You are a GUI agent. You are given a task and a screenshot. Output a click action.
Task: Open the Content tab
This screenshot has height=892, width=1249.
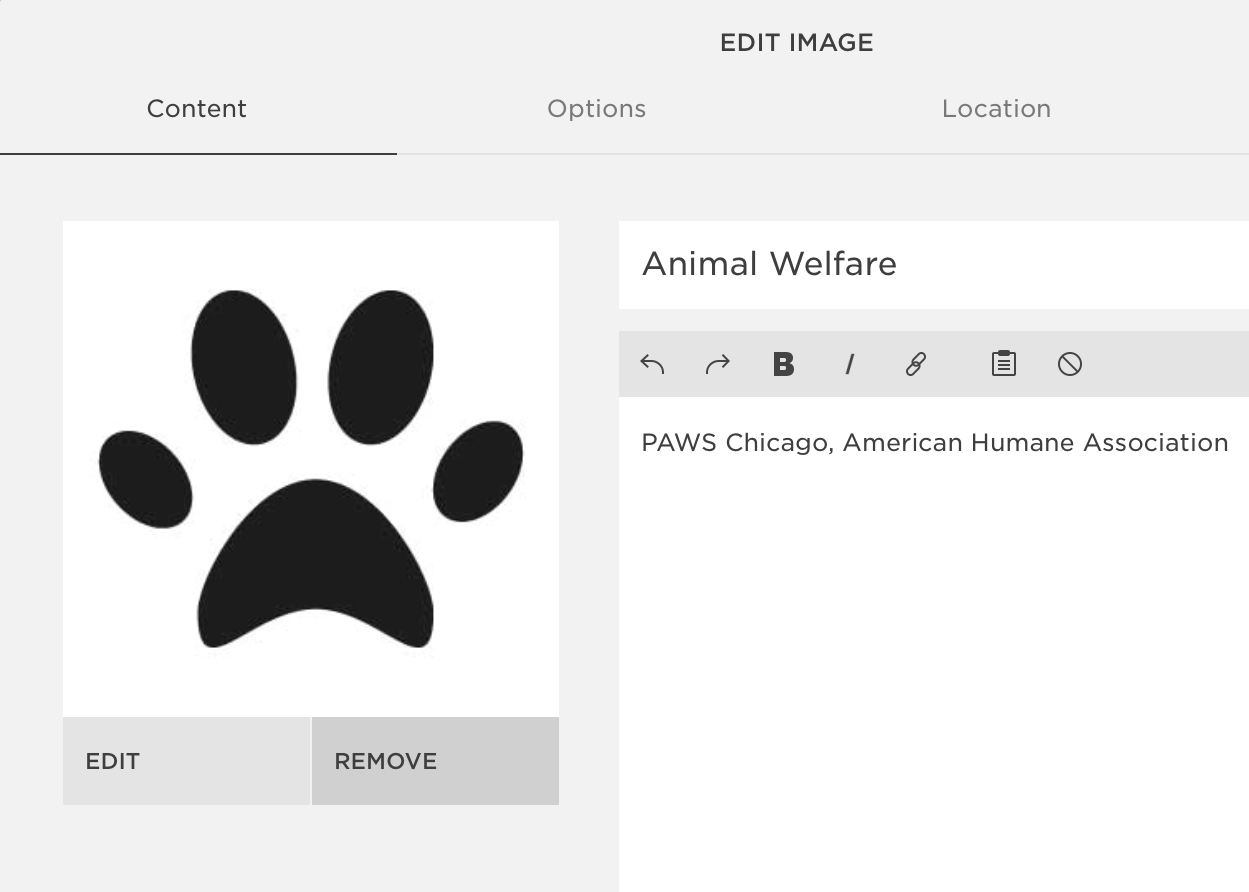point(197,109)
